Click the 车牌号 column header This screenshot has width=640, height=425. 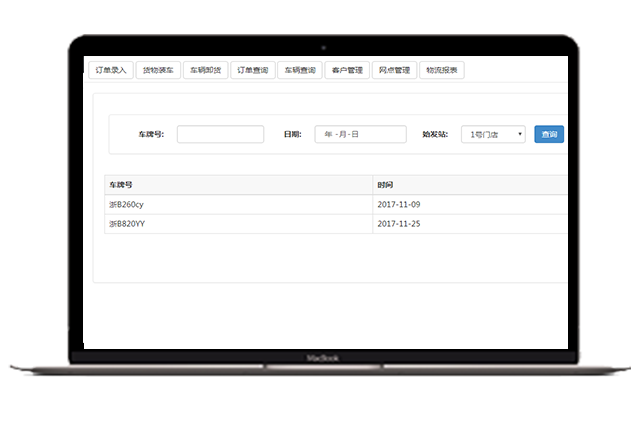pos(120,185)
